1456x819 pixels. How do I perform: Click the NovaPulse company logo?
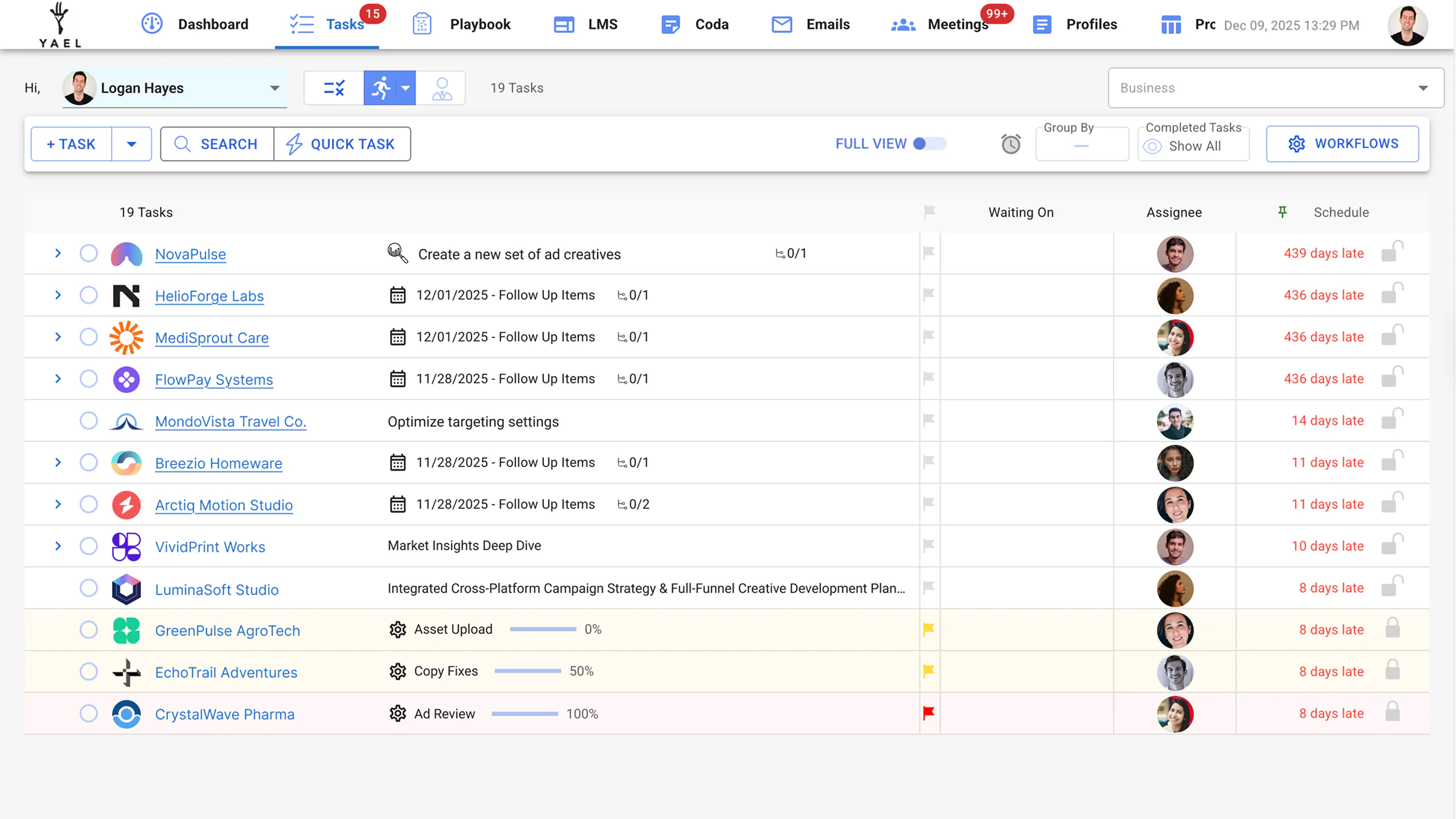[x=126, y=254]
